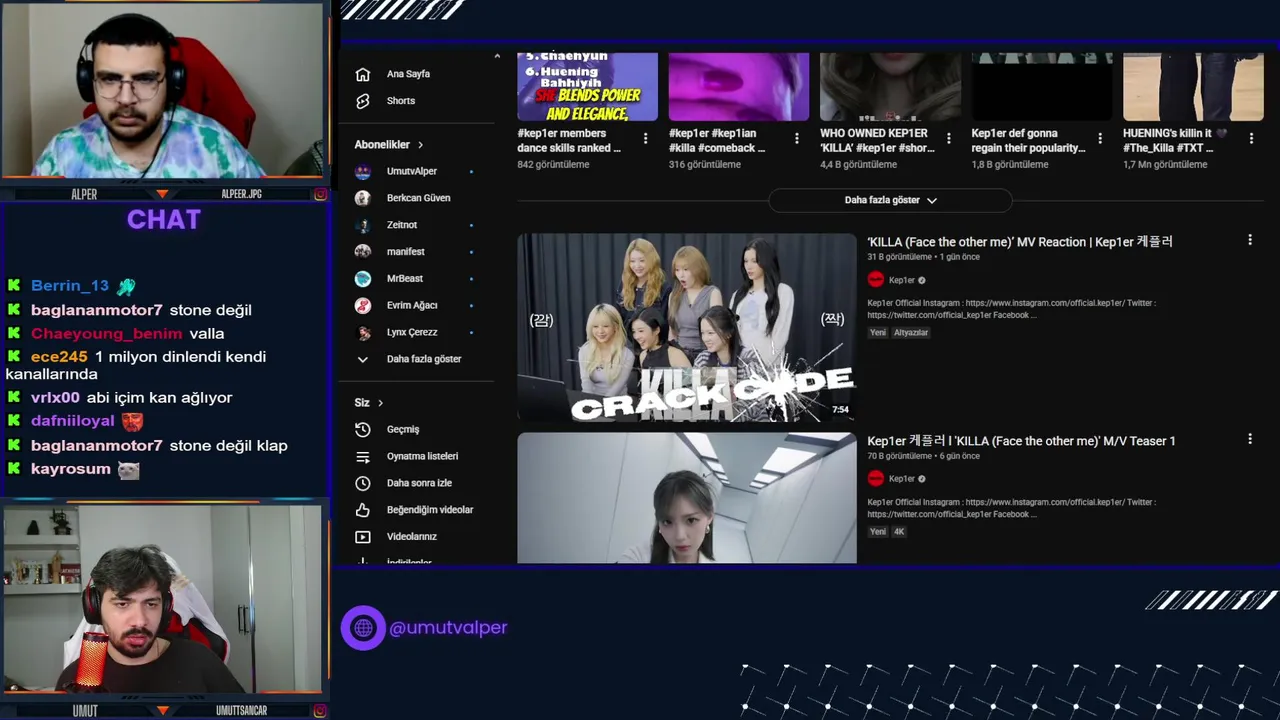1280x720 pixels.
Task: Open options menu for M/V Teaser 1 video
Action: (1249, 439)
